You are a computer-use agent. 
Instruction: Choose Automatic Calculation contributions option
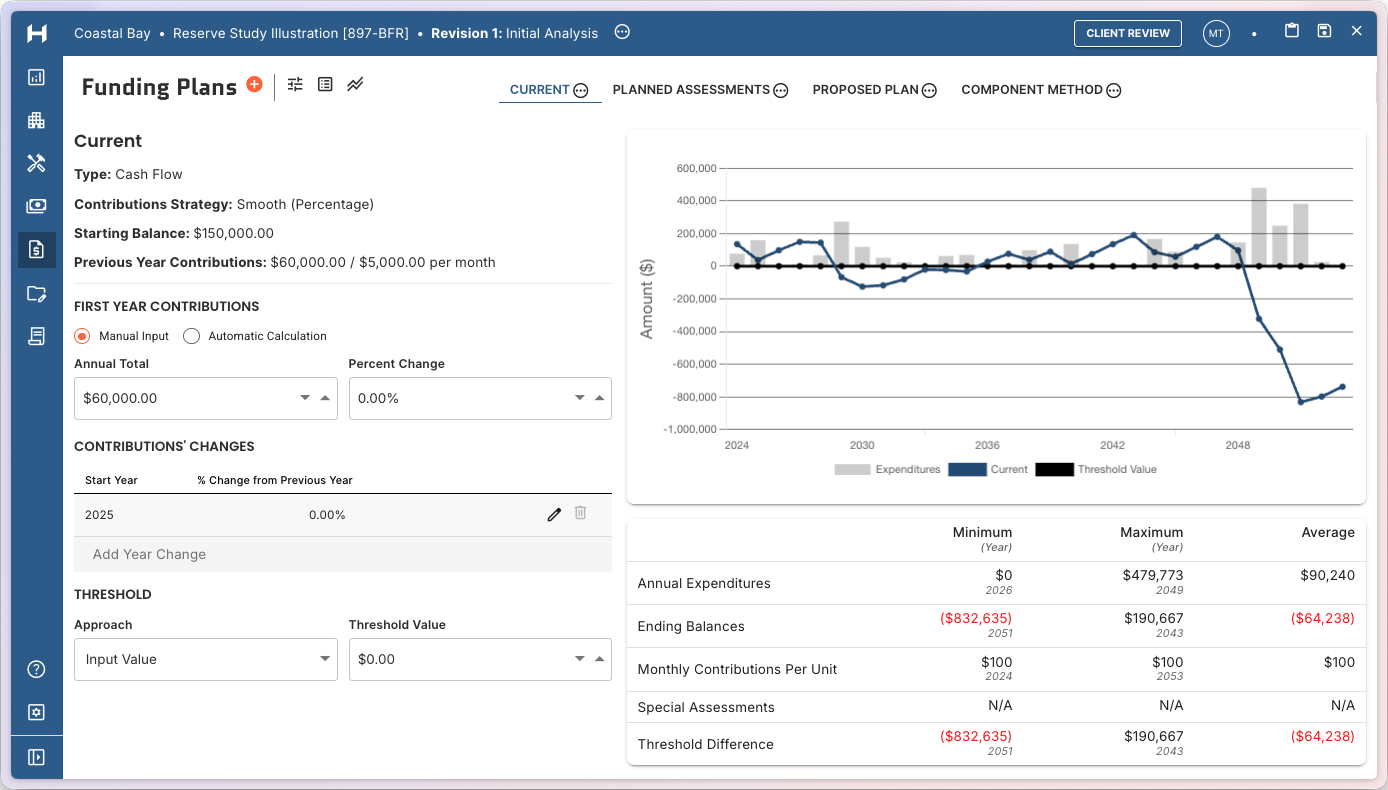pos(191,336)
